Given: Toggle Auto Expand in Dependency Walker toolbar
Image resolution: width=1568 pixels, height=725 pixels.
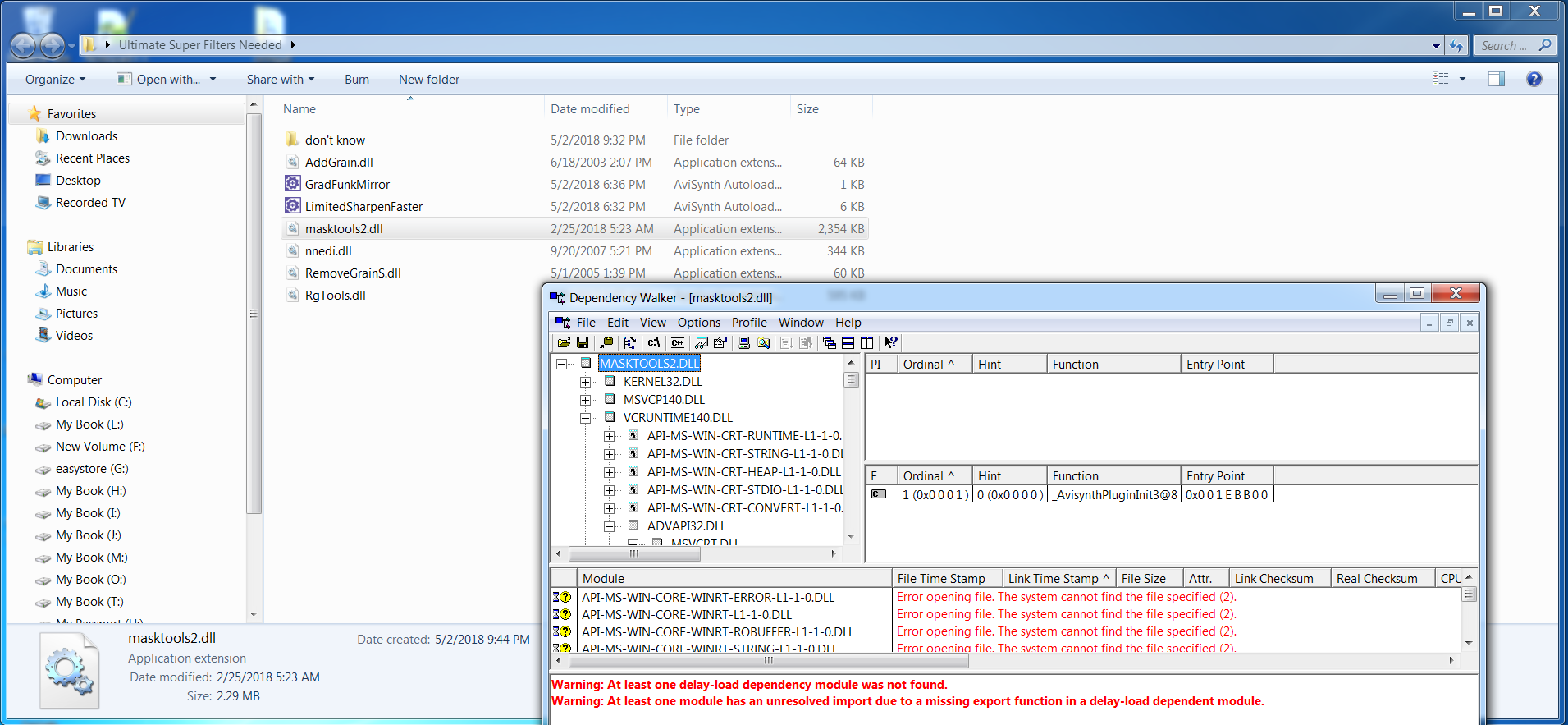Looking at the screenshot, I should [x=630, y=342].
